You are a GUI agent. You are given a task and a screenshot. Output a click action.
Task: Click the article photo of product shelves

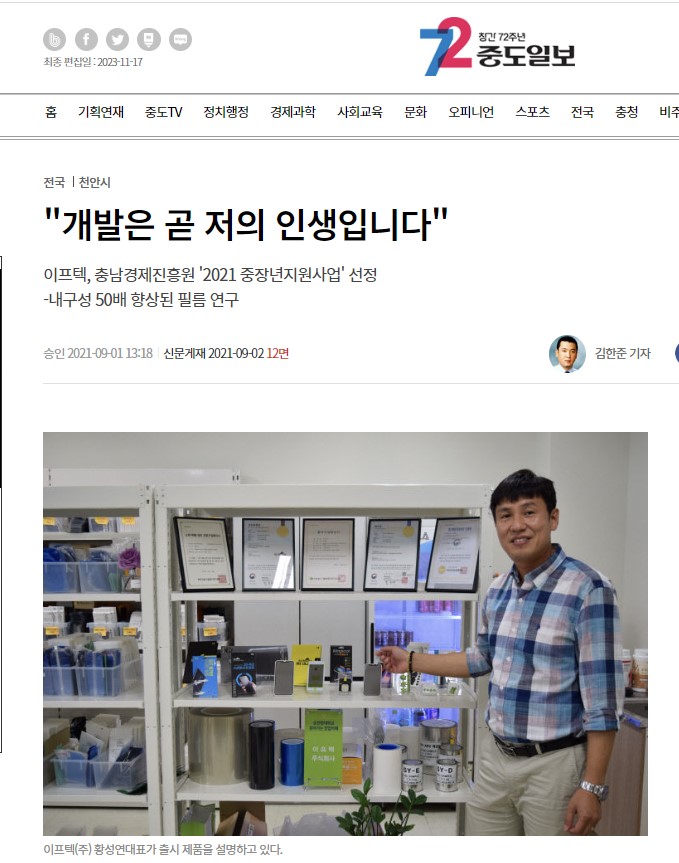(x=345, y=633)
